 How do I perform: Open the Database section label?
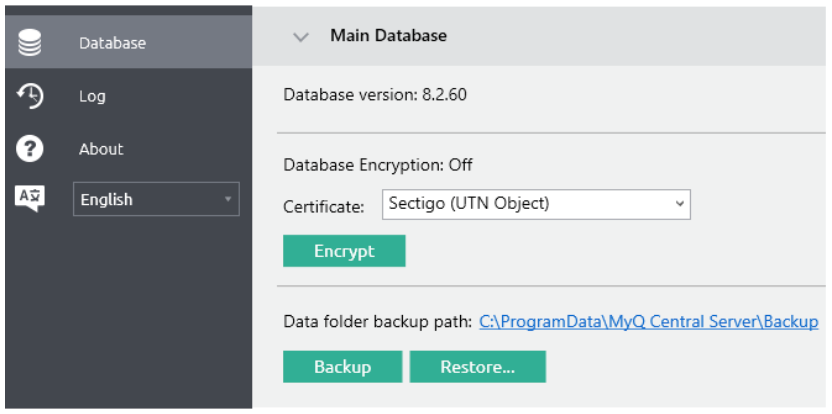pos(112,43)
